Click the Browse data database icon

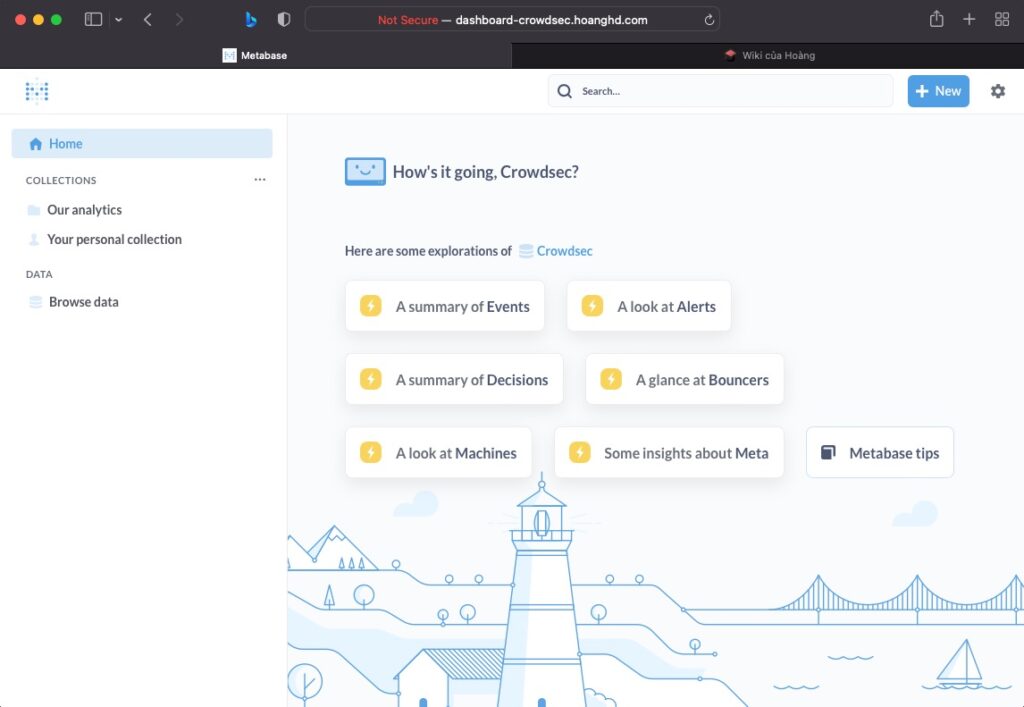click(35, 302)
